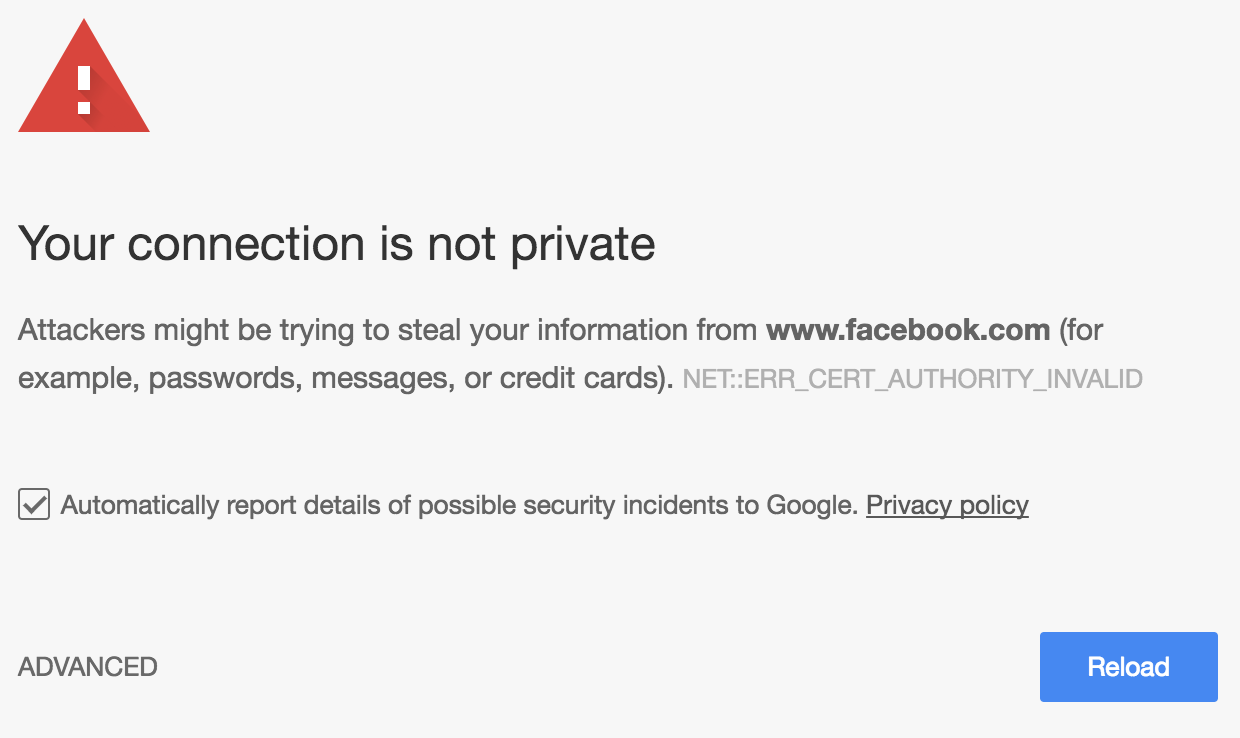Click the word "Your" starting the heading

(x=65, y=244)
